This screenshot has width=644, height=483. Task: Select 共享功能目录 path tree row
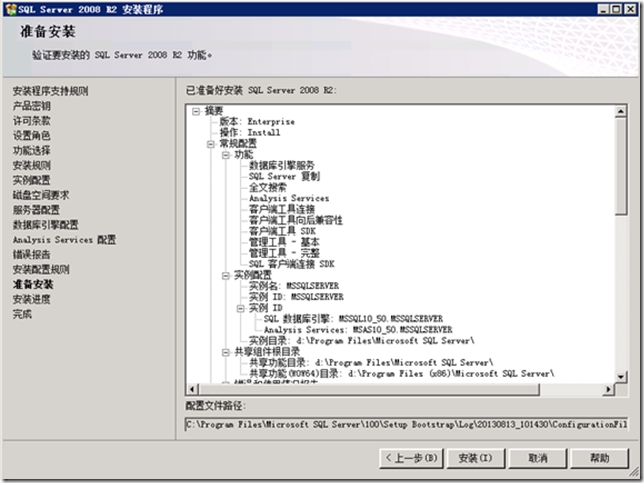(x=371, y=363)
